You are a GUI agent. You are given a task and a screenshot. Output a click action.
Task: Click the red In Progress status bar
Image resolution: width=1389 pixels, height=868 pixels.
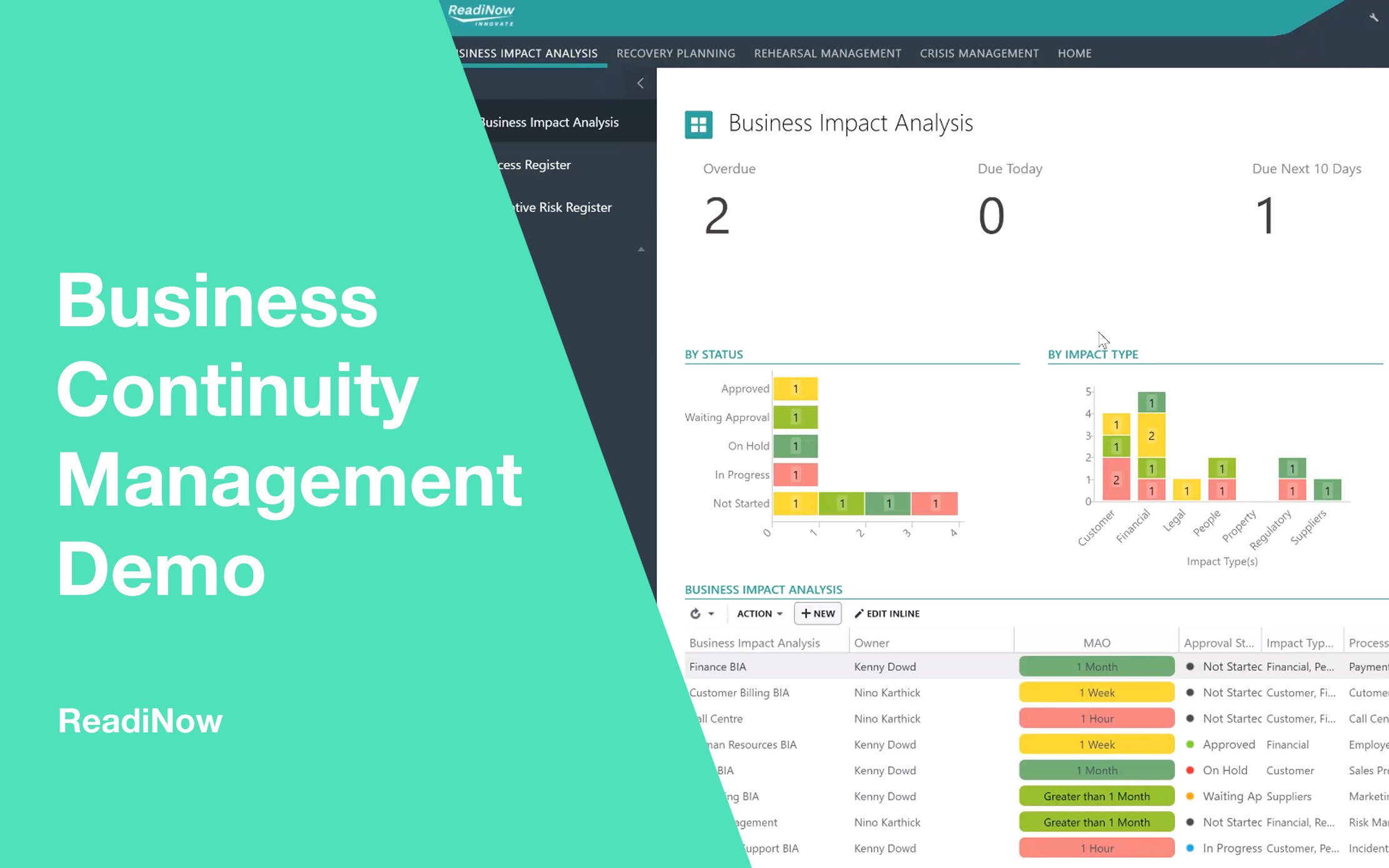[795, 475]
